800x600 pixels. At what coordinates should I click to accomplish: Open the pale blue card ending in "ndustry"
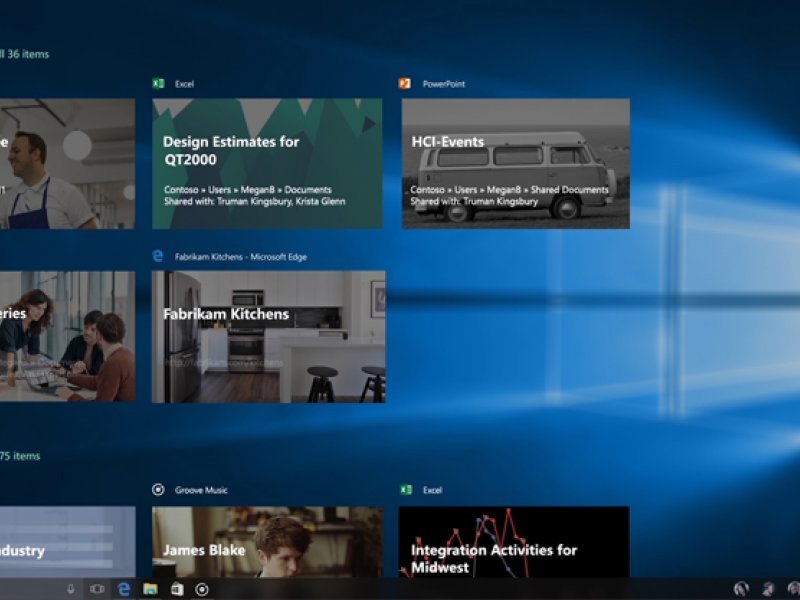[68, 542]
